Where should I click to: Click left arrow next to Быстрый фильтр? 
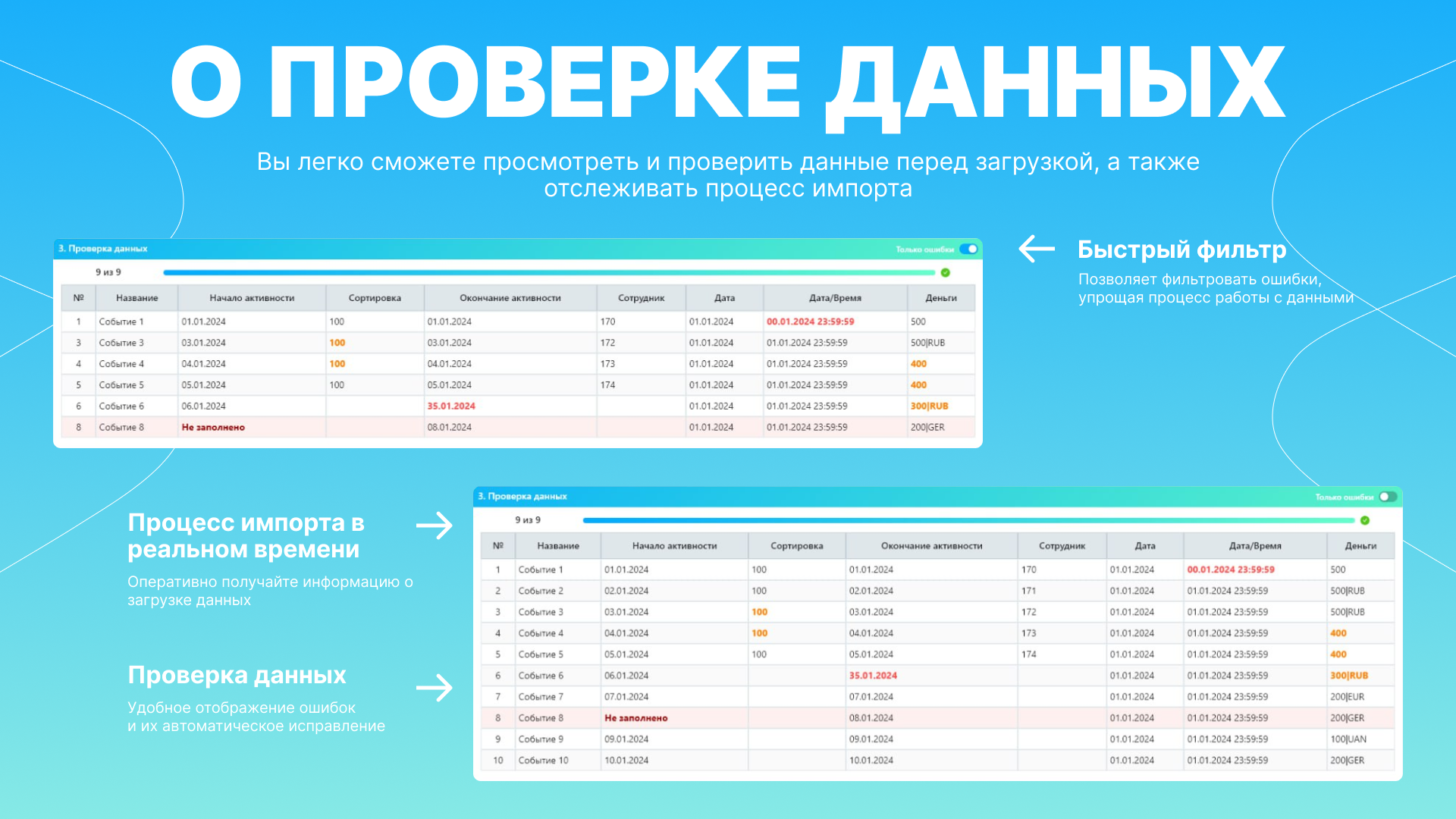pos(1036,249)
